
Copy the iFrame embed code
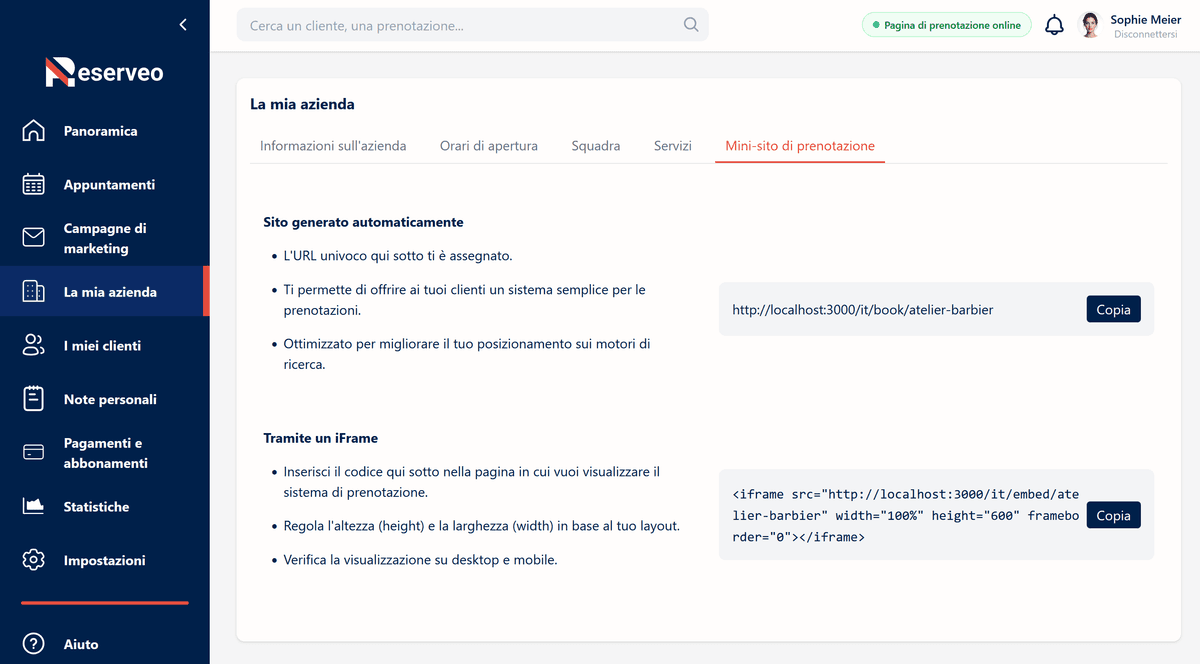(1113, 516)
